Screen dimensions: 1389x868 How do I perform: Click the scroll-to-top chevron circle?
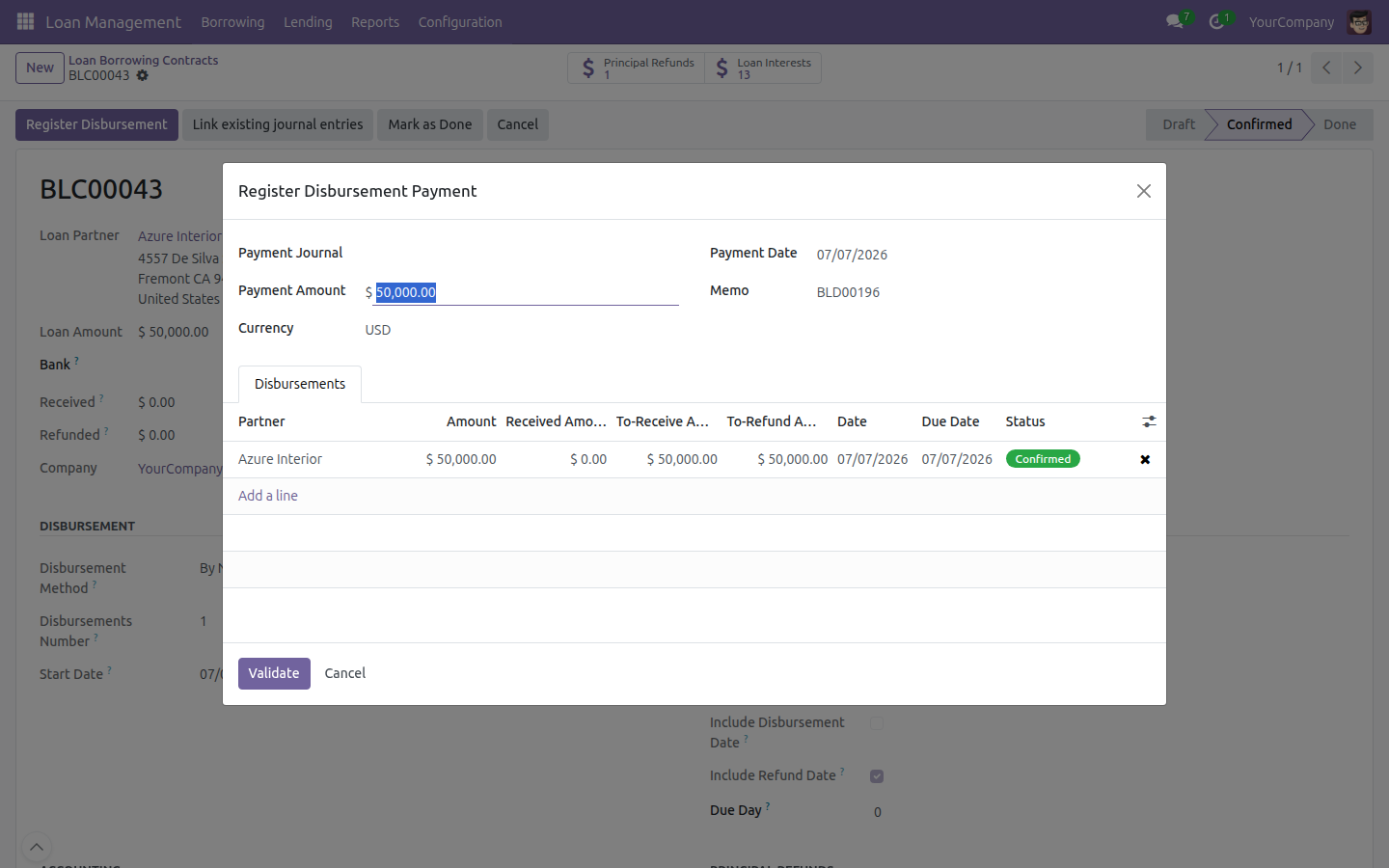[x=36, y=848]
